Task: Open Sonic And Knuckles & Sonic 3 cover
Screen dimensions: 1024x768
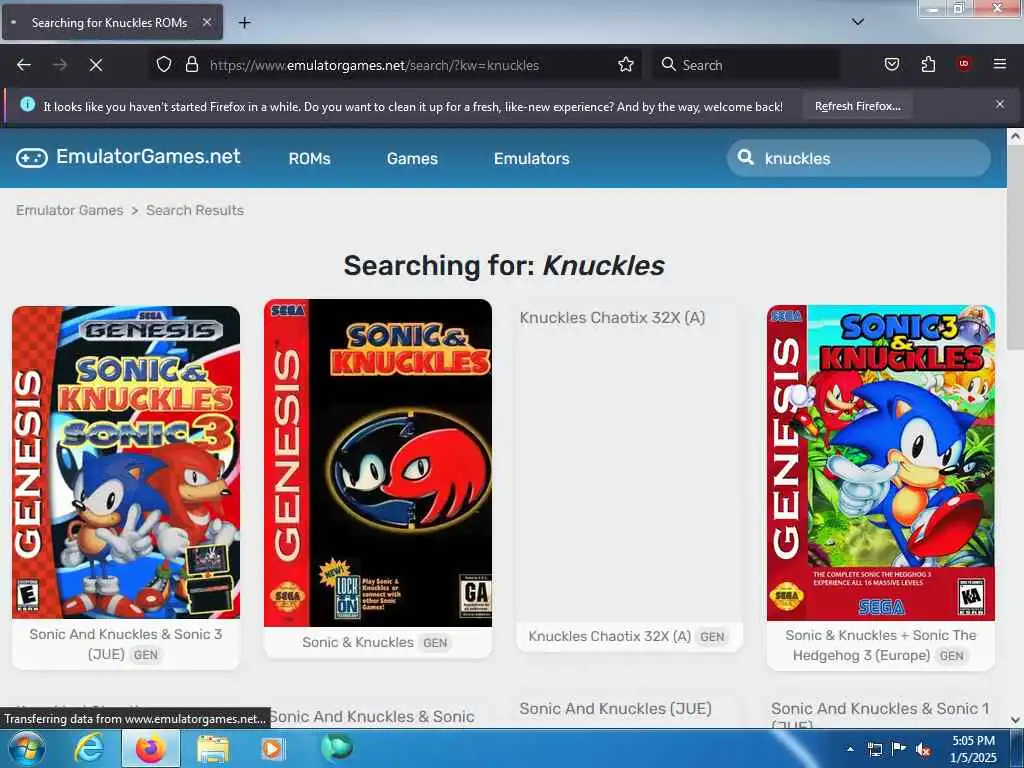Action: click(126, 462)
